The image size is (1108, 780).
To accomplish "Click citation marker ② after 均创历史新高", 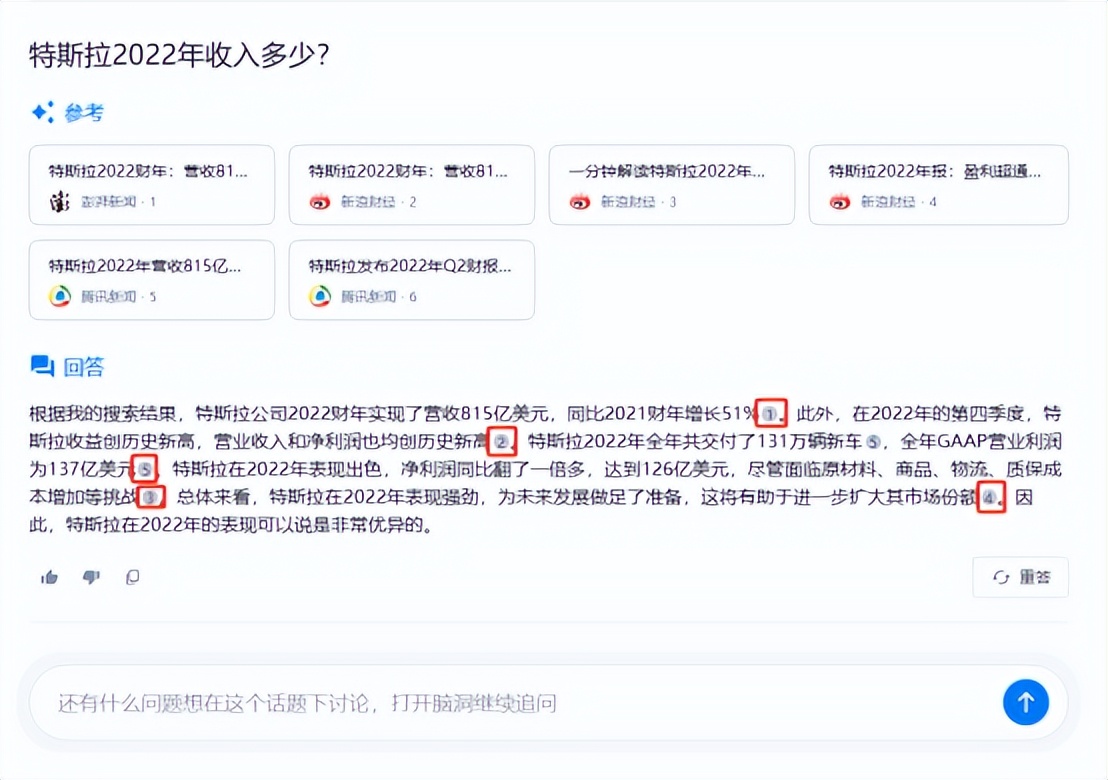I will point(500,439).
